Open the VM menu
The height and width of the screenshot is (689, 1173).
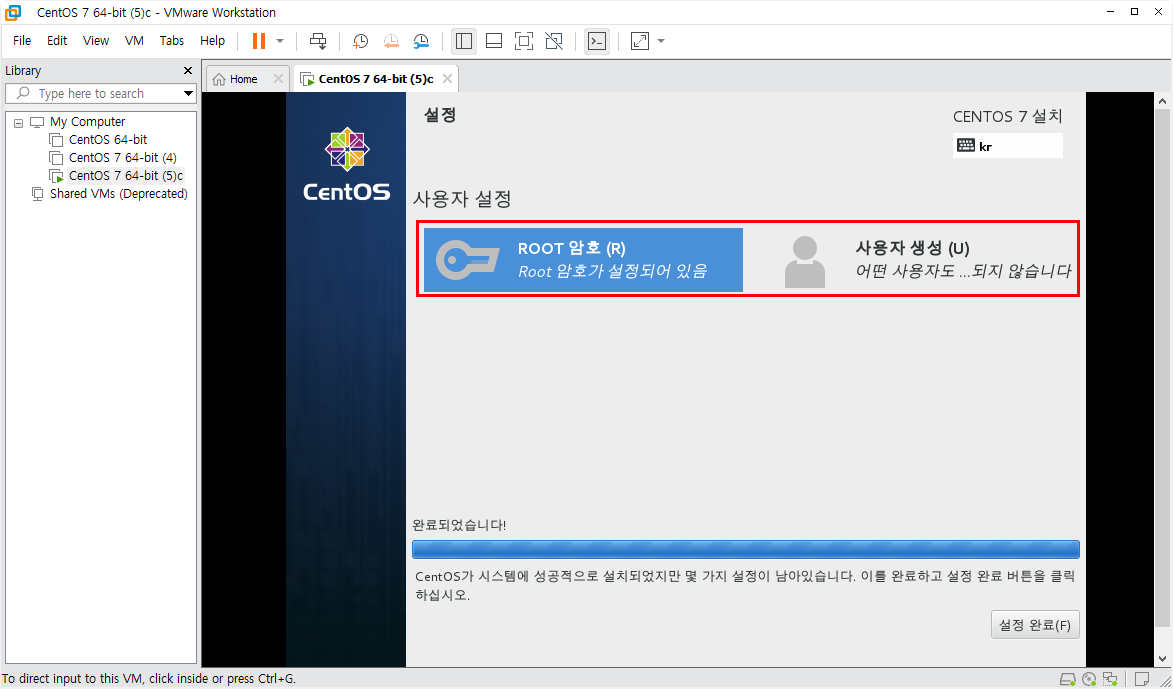click(x=134, y=41)
